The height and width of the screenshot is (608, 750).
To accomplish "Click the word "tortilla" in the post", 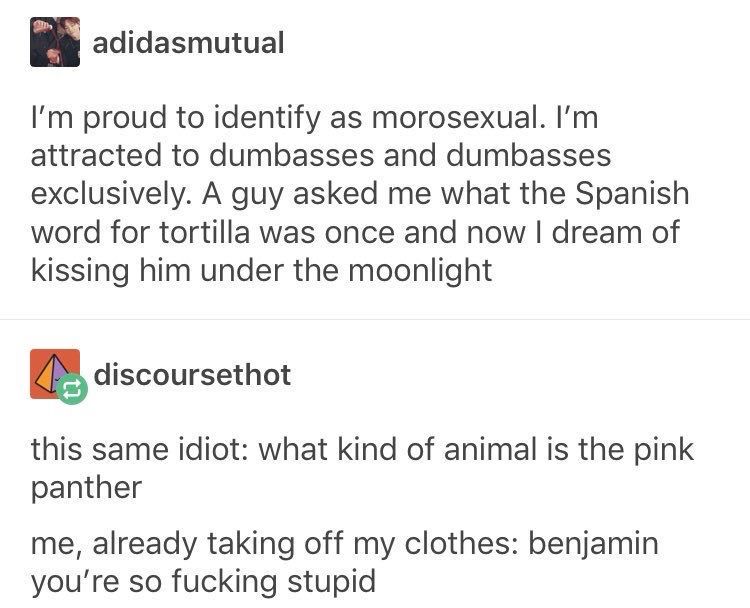I will 205,232.
